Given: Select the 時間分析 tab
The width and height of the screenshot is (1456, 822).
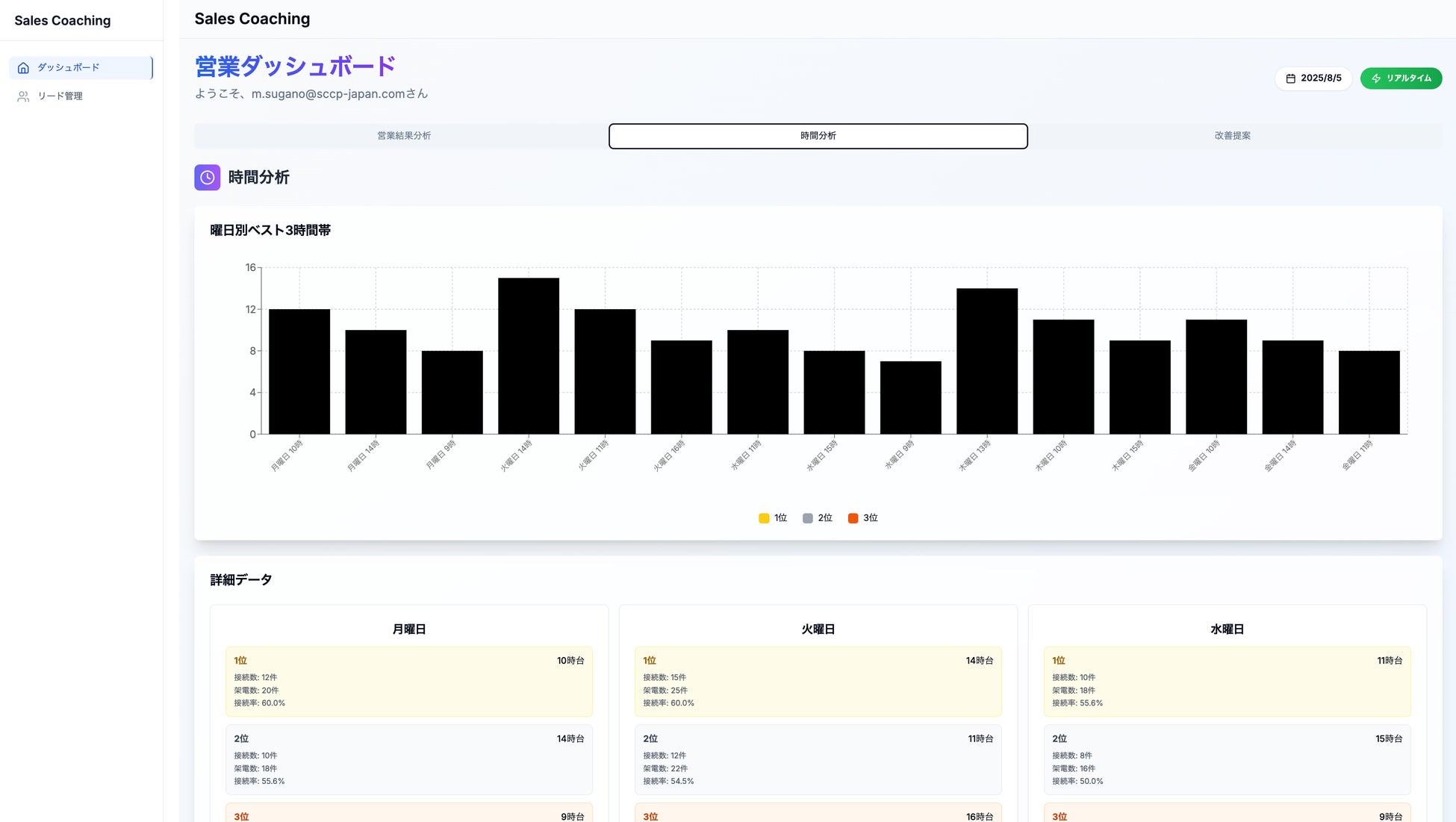Looking at the screenshot, I should click(x=818, y=136).
